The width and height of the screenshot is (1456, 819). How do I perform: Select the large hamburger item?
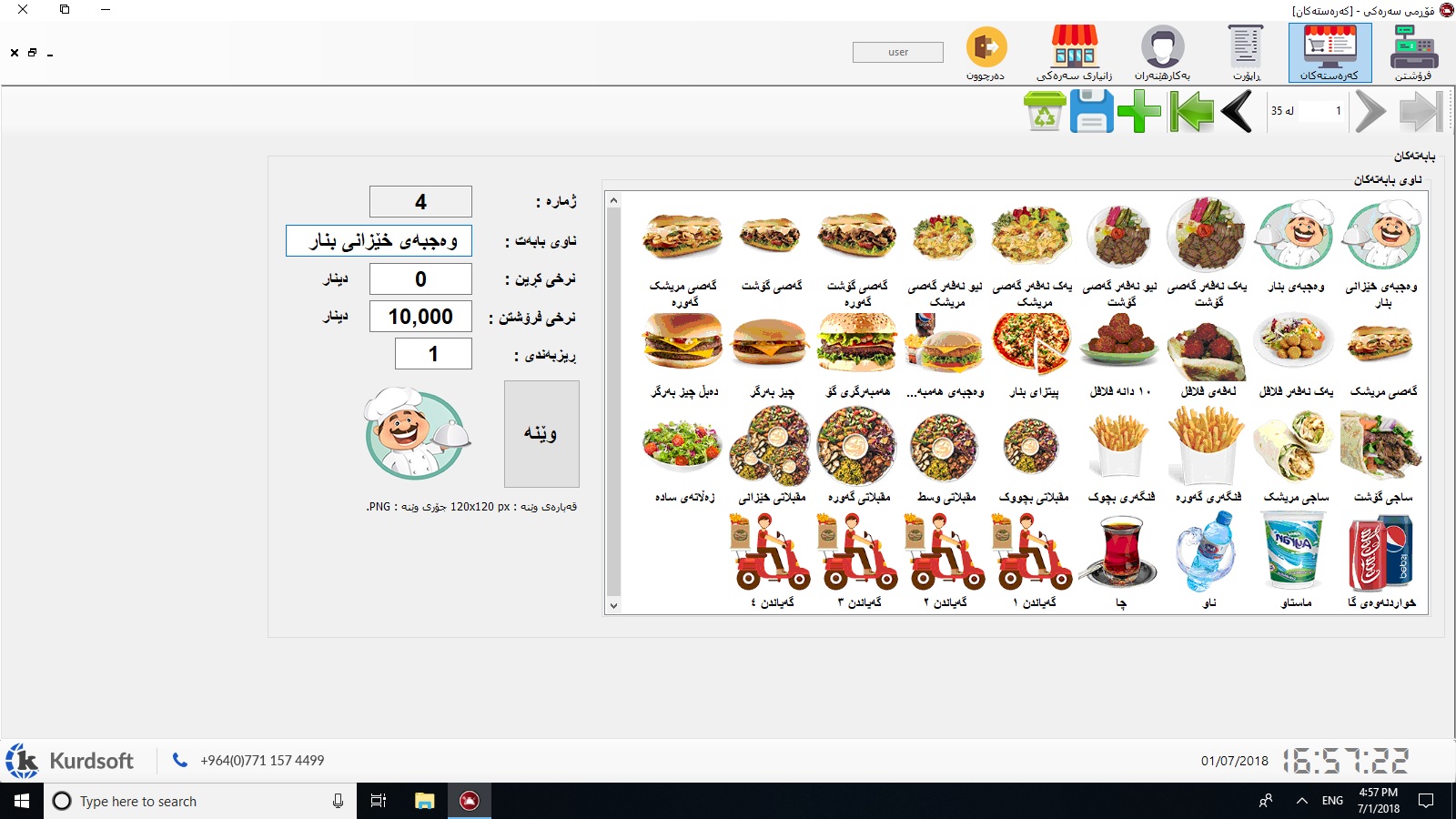(x=858, y=355)
